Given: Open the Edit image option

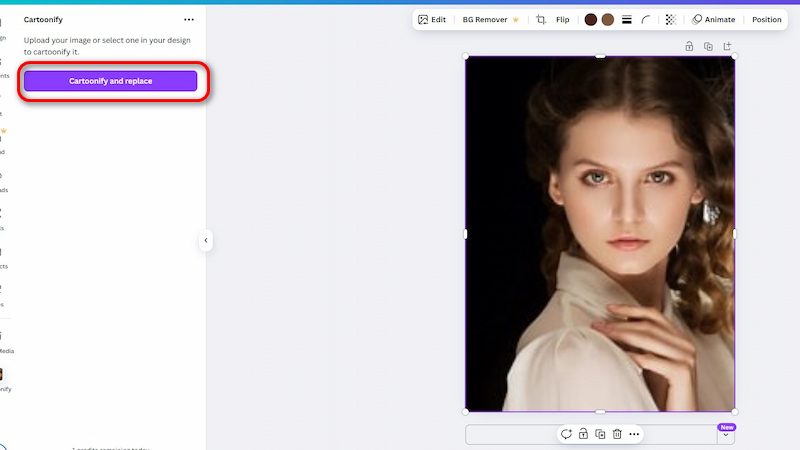Looking at the screenshot, I should coord(432,19).
